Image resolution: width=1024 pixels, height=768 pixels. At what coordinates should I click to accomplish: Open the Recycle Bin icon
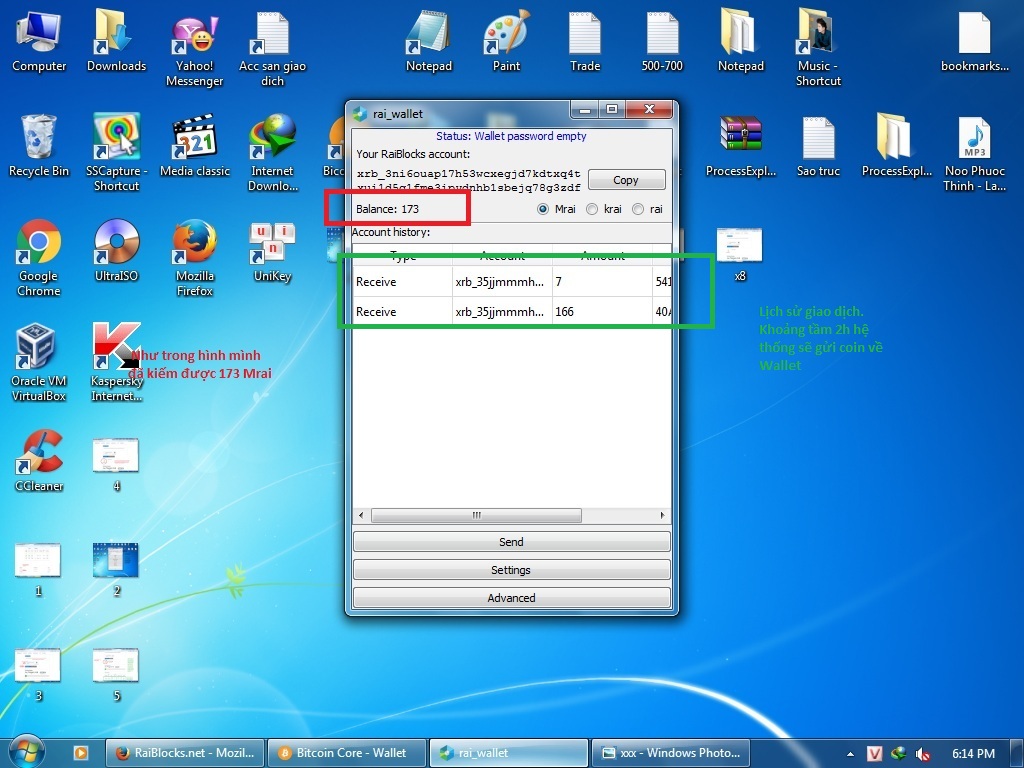coord(38,138)
